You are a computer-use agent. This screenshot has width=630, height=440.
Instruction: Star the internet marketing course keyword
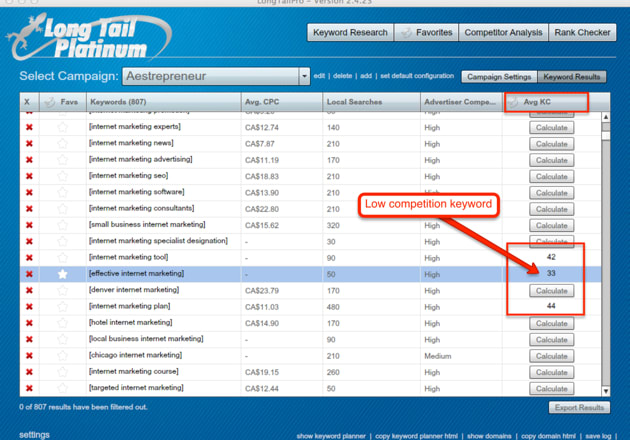coord(62,372)
